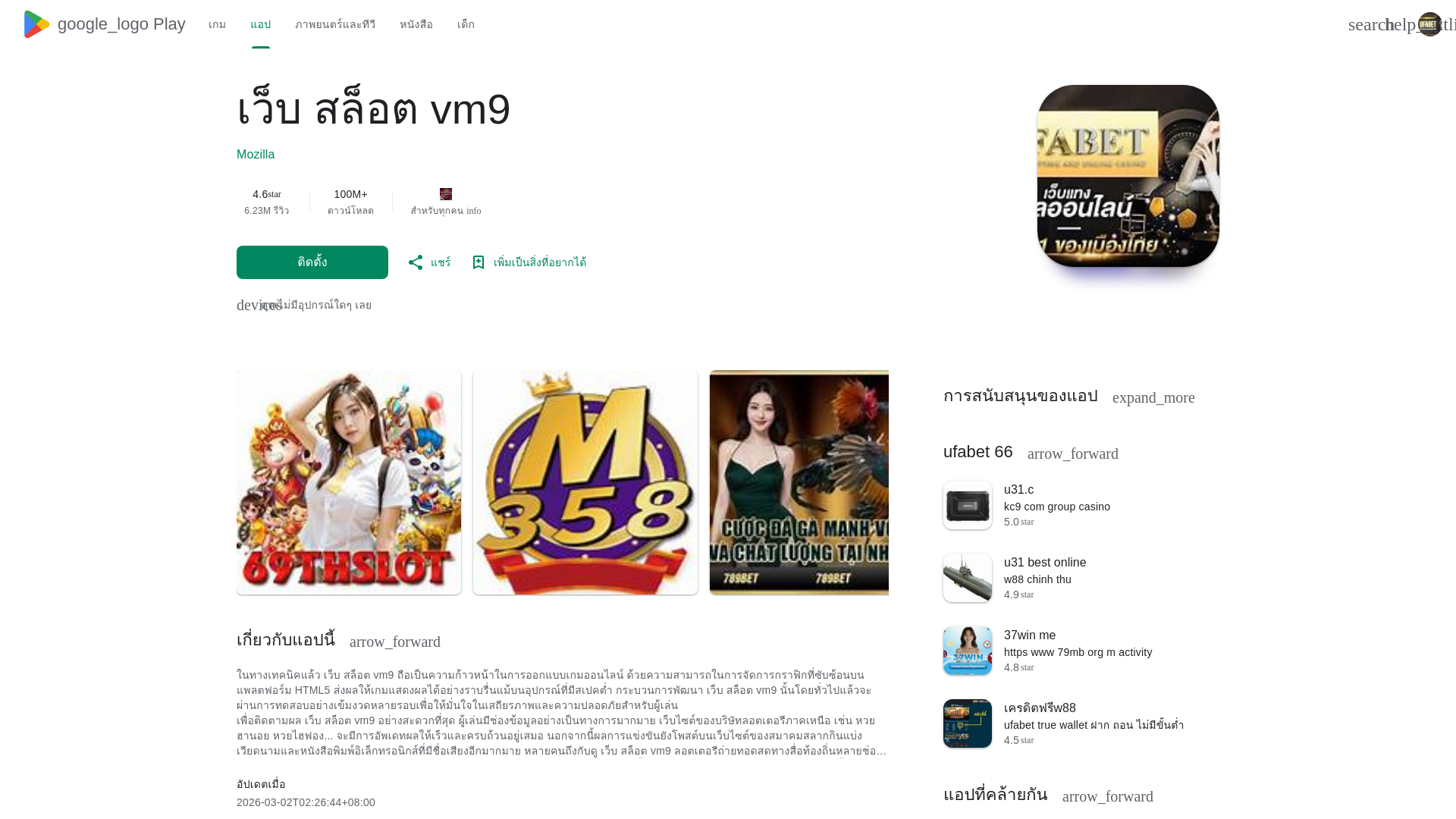Click the green ติดตั้ง install button

click(312, 262)
